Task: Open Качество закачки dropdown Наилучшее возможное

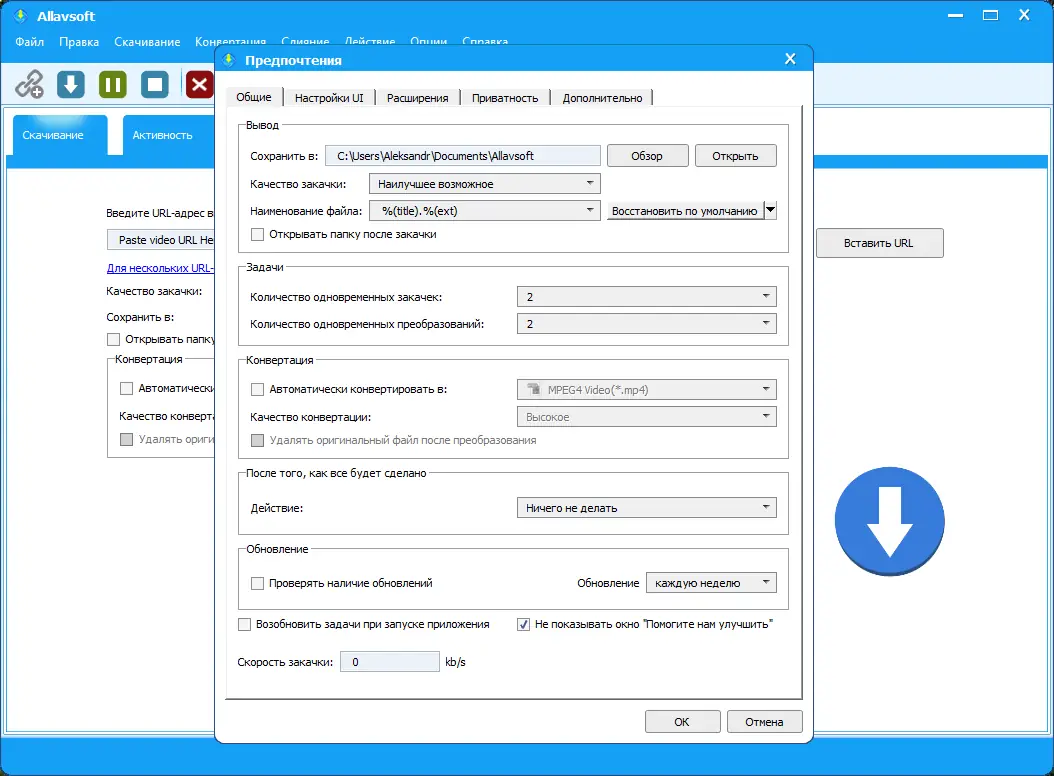Action: coord(485,184)
